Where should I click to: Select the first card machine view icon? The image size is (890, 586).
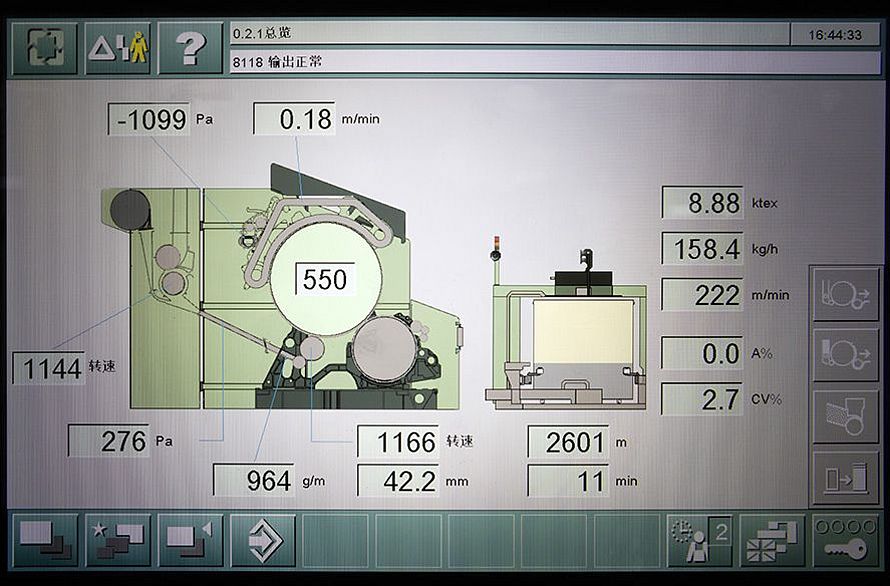[846, 295]
